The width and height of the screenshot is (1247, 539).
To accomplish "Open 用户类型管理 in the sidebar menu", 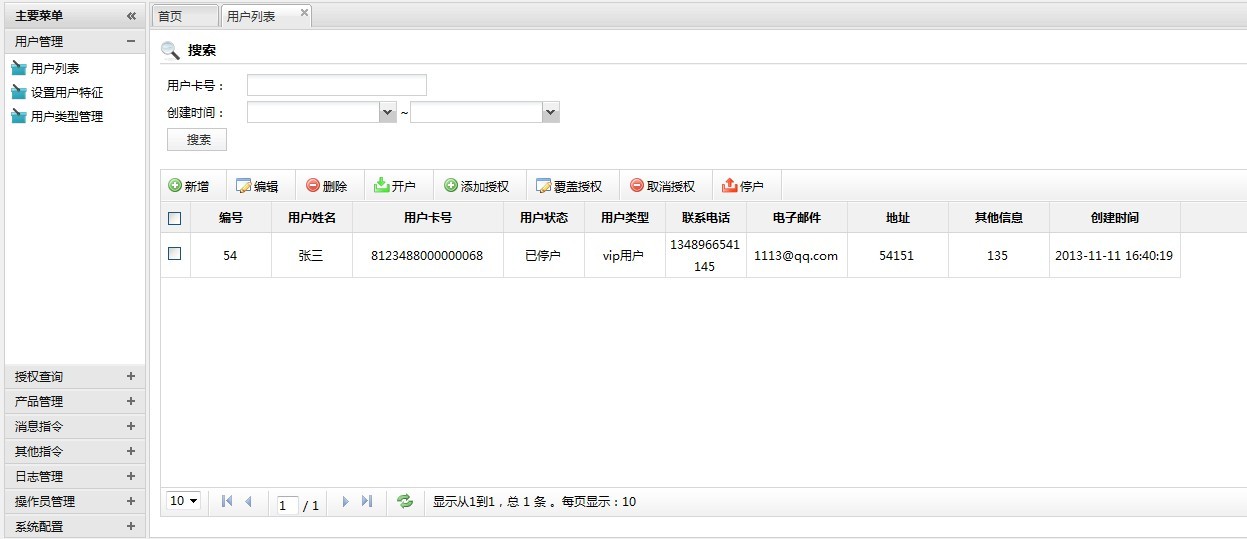I will 66,116.
